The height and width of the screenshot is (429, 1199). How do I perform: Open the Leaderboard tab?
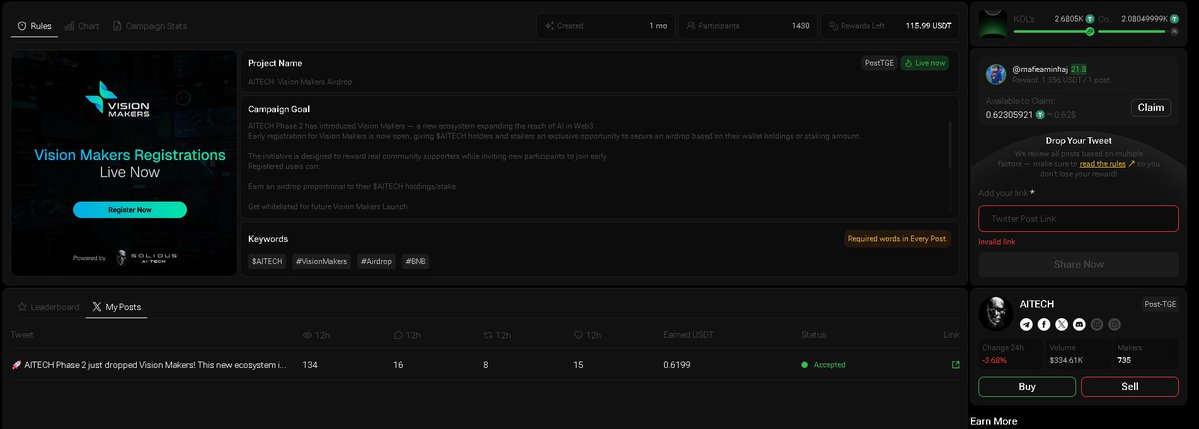(x=48, y=307)
